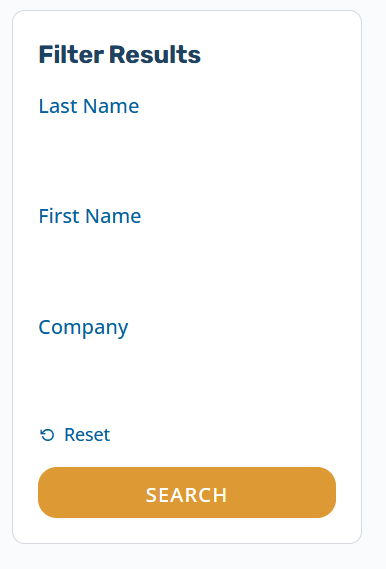
Task: Click the First Name label
Action: pos(90,216)
